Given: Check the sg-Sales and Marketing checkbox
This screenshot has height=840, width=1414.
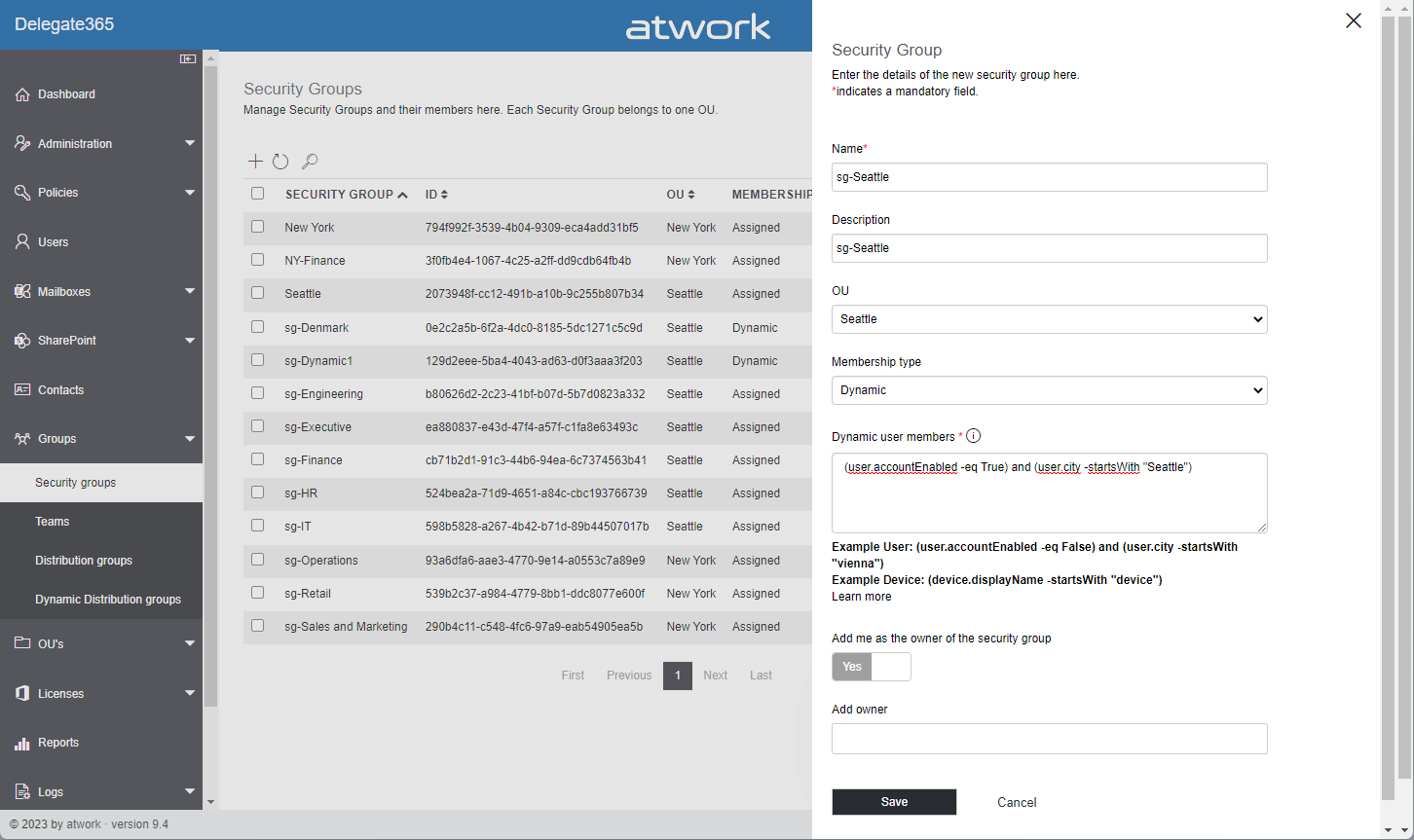Looking at the screenshot, I should (x=257, y=626).
